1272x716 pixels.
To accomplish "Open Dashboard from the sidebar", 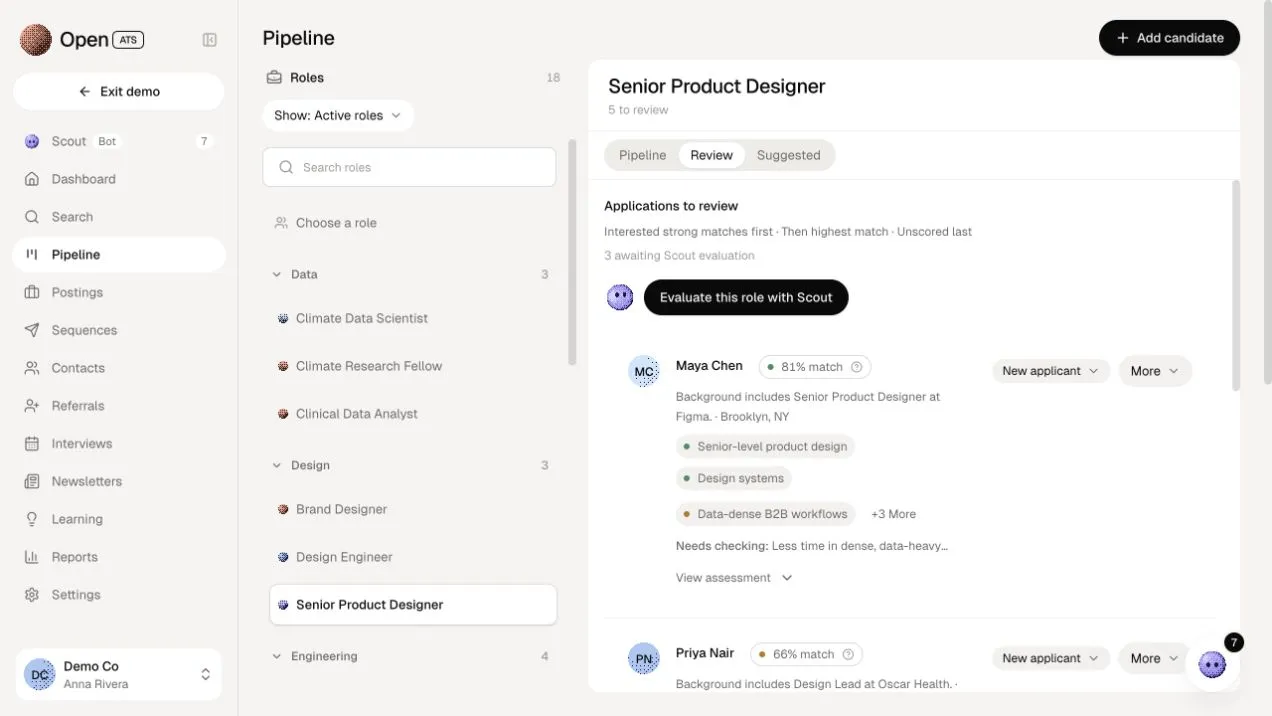I will (118, 179).
